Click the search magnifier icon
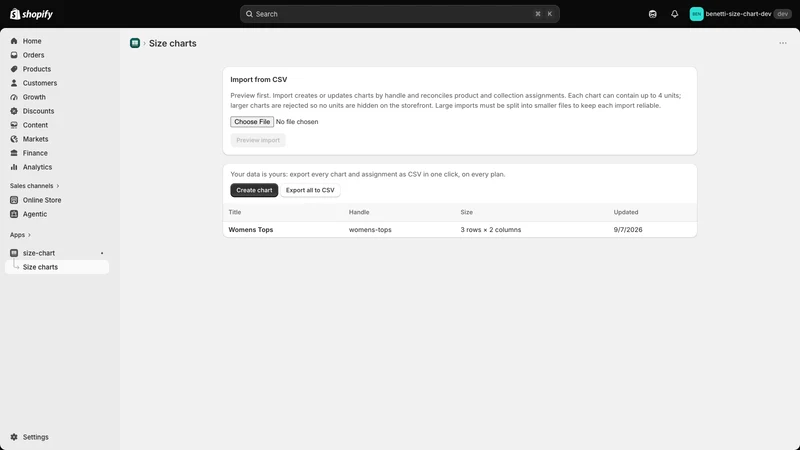Screen dimensions: 800x450 (x=249, y=14)
